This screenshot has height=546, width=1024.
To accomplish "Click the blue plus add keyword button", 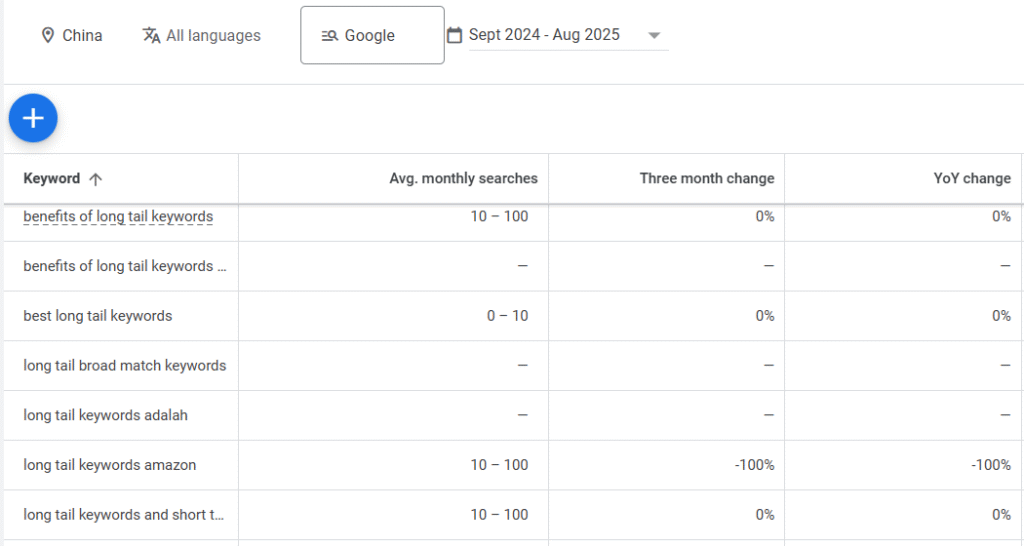I will tap(33, 119).
